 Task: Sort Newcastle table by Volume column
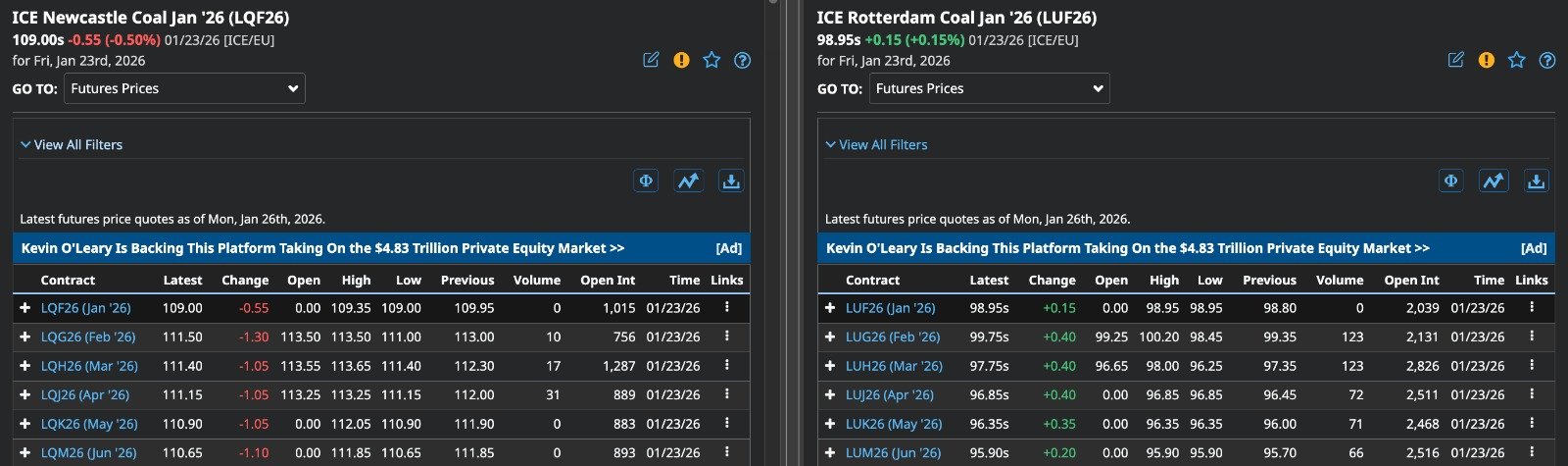(536, 280)
